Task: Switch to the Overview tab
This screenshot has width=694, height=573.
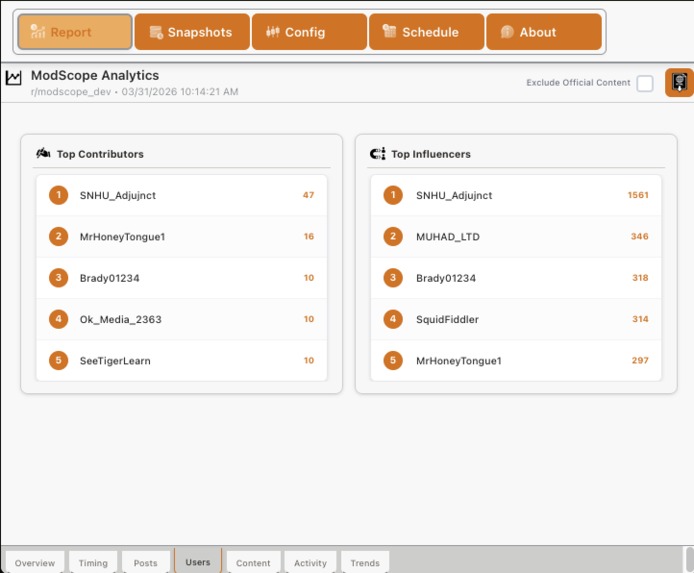Action: tap(35, 563)
